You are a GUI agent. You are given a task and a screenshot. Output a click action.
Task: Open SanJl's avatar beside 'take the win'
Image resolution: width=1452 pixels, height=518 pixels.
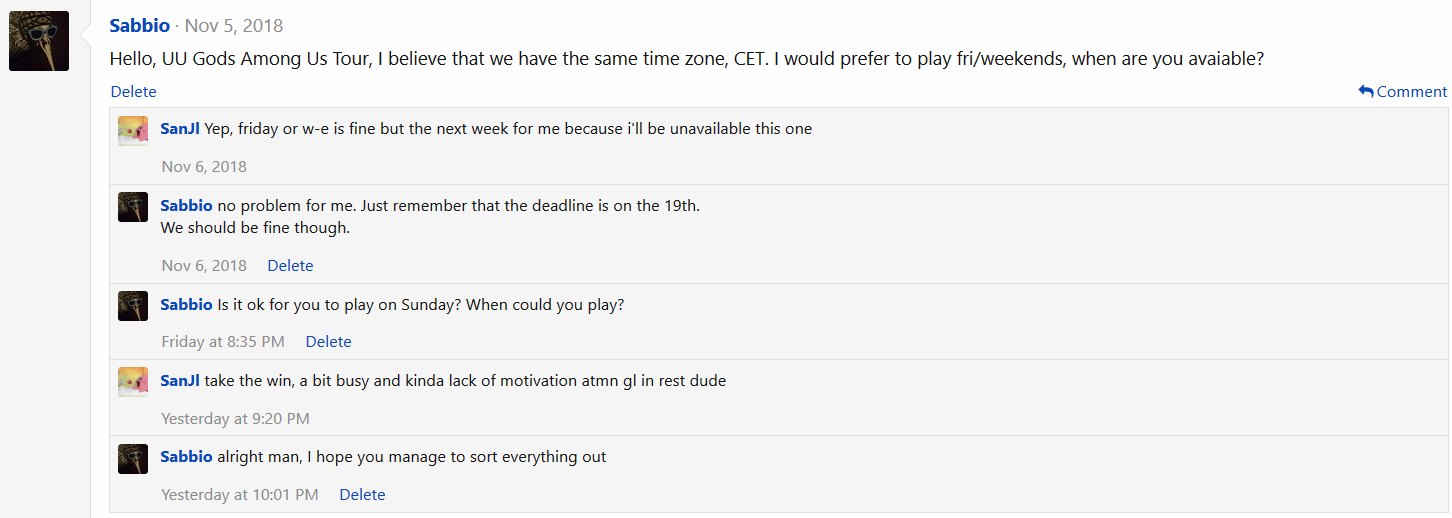tap(133, 382)
